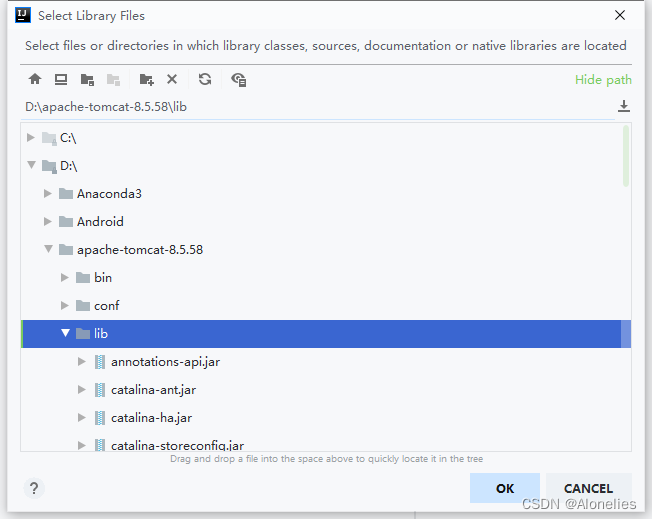Click the apache-tomcat-8.5.58 folder icon
Viewport: 652px width, 519px height.
tap(66, 250)
